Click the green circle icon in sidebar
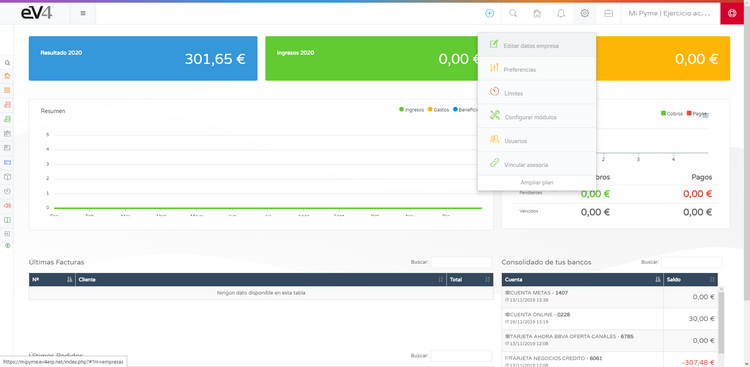750x367 pixels. [7, 245]
